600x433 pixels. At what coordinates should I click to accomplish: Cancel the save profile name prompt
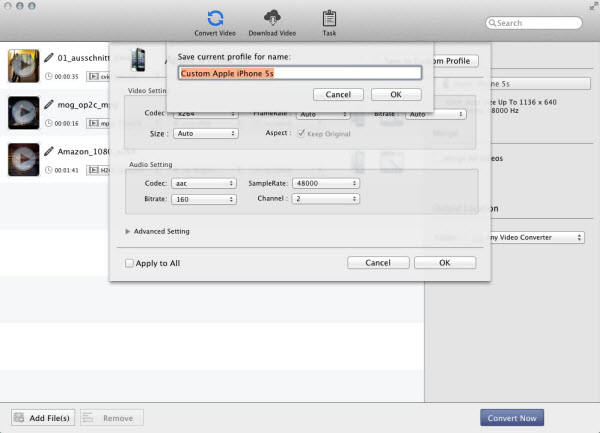(x=338, y=94)
